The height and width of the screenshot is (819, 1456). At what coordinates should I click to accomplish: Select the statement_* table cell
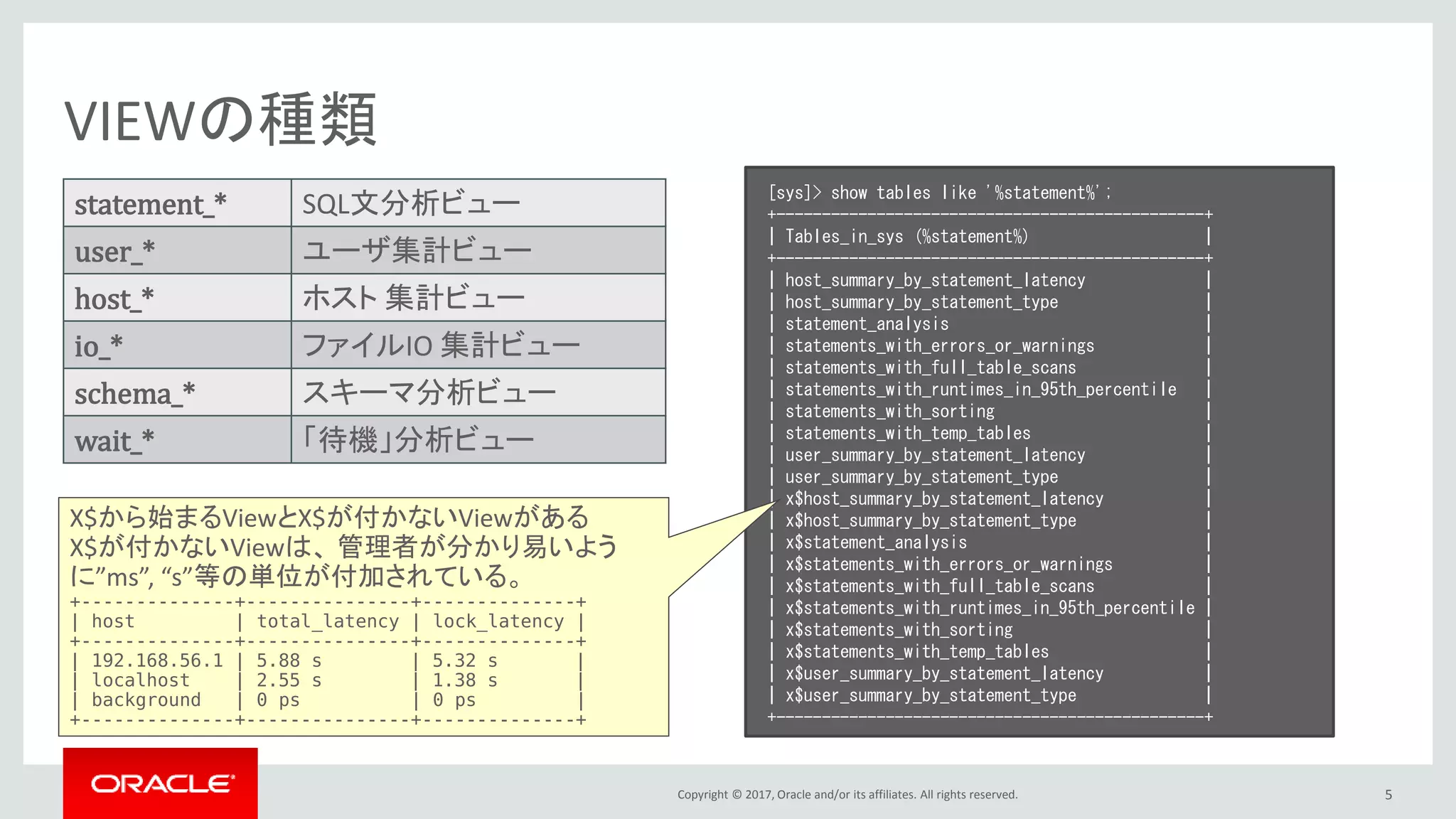click(177, 203)
